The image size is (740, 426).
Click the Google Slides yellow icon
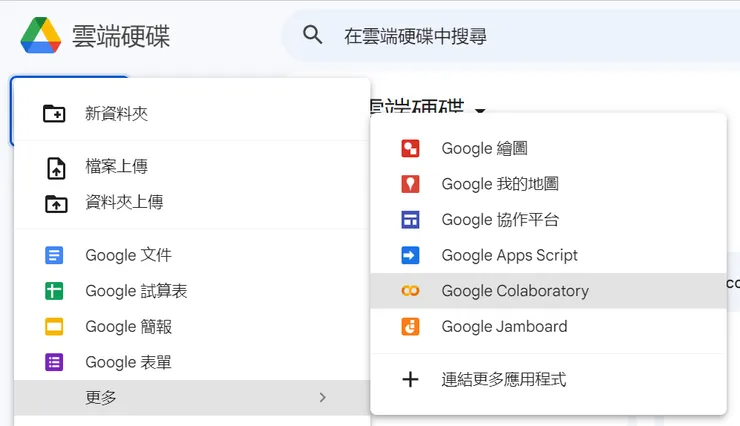54,326
